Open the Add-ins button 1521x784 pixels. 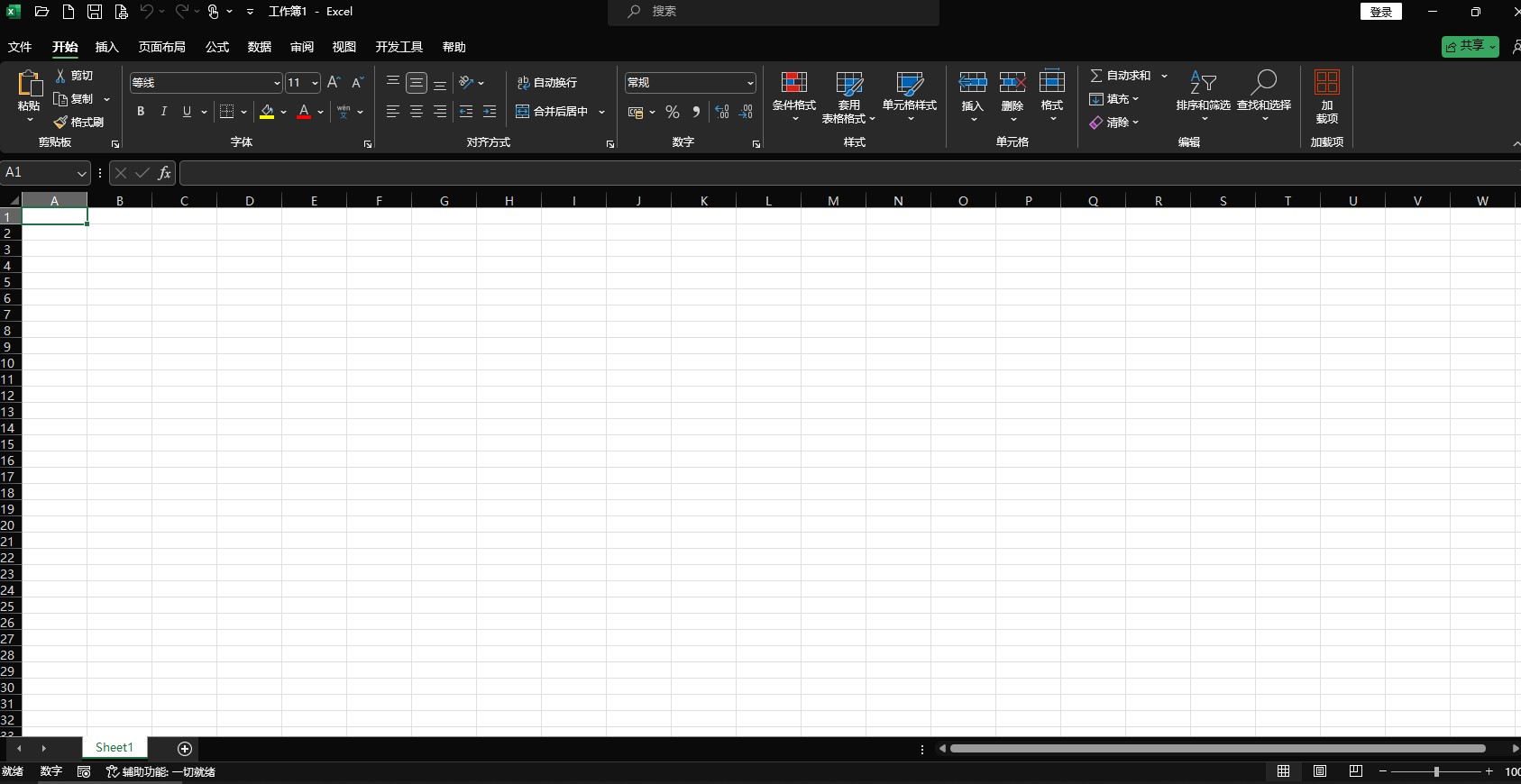(1327, 96)
